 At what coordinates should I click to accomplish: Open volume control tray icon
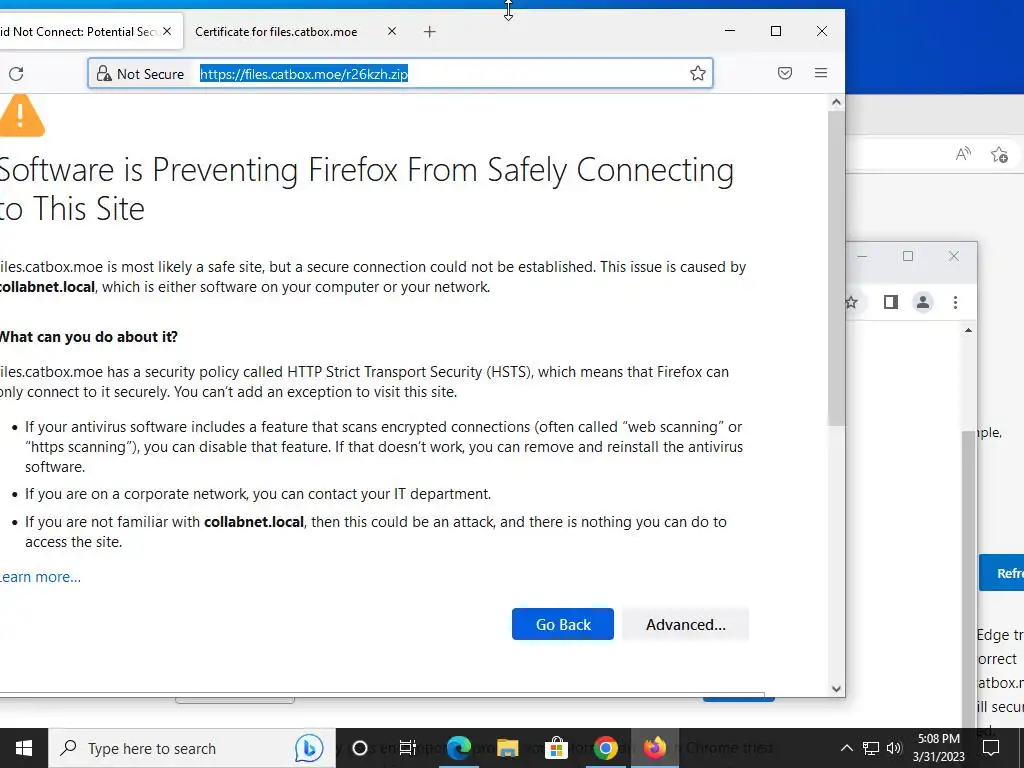point(894,748)
